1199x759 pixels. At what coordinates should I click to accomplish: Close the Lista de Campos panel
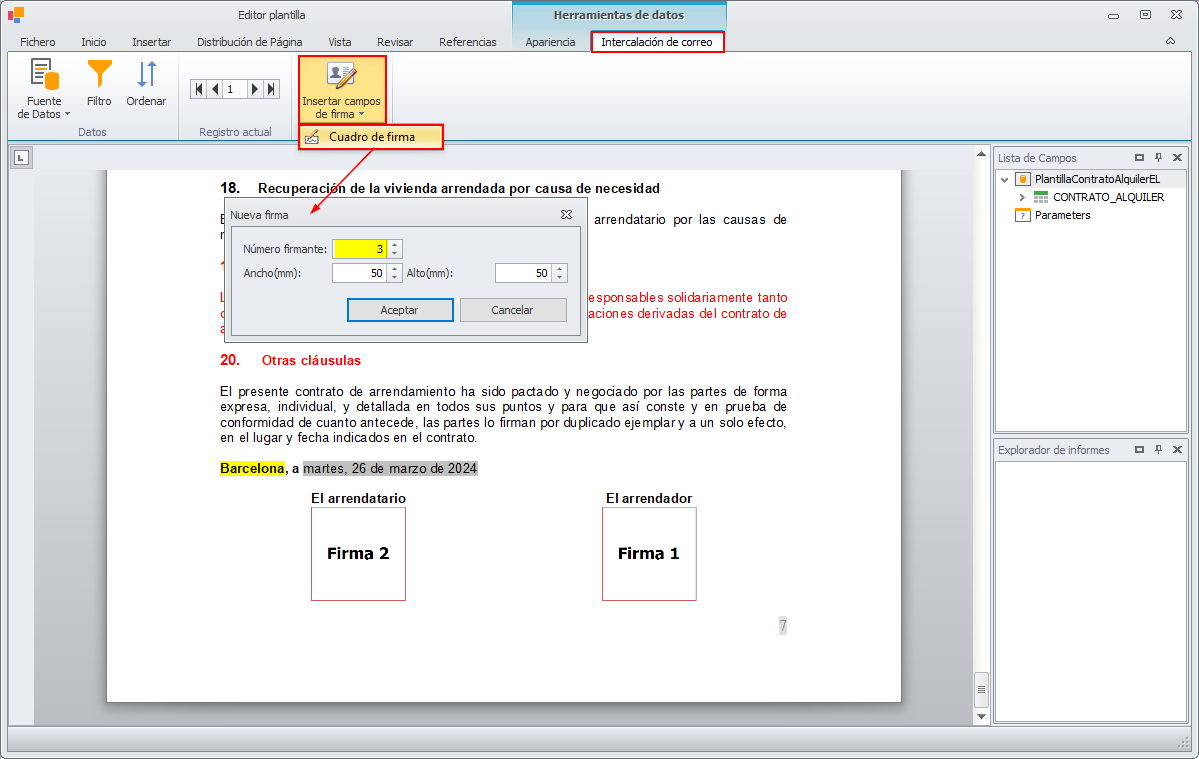point(1178,157)
